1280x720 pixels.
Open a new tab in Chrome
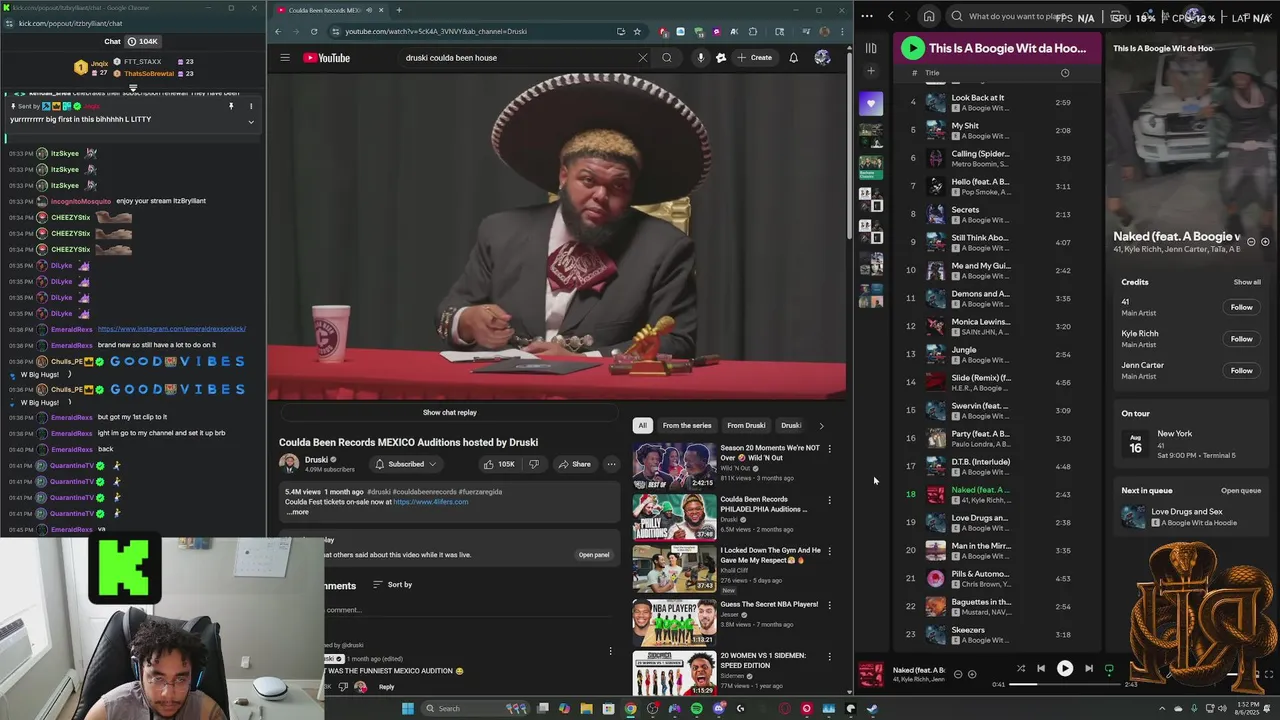399,10
